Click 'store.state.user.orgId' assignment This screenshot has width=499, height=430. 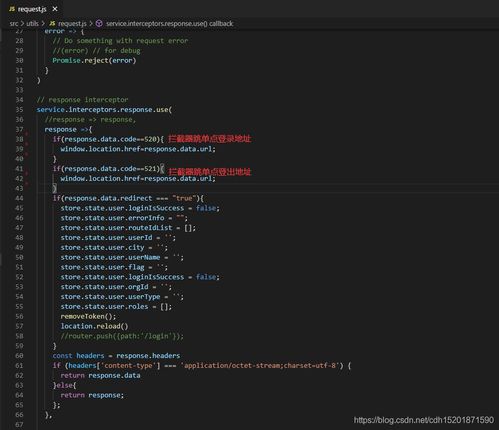[x=116, y=287]
